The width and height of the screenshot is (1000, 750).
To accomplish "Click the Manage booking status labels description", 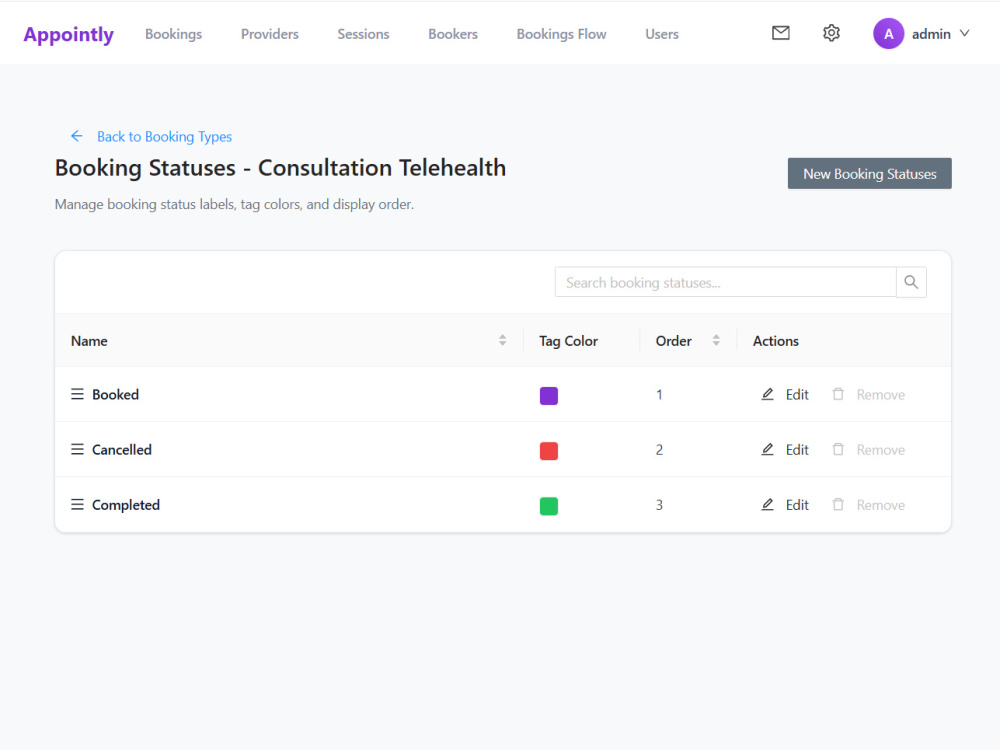I will 234,204.
